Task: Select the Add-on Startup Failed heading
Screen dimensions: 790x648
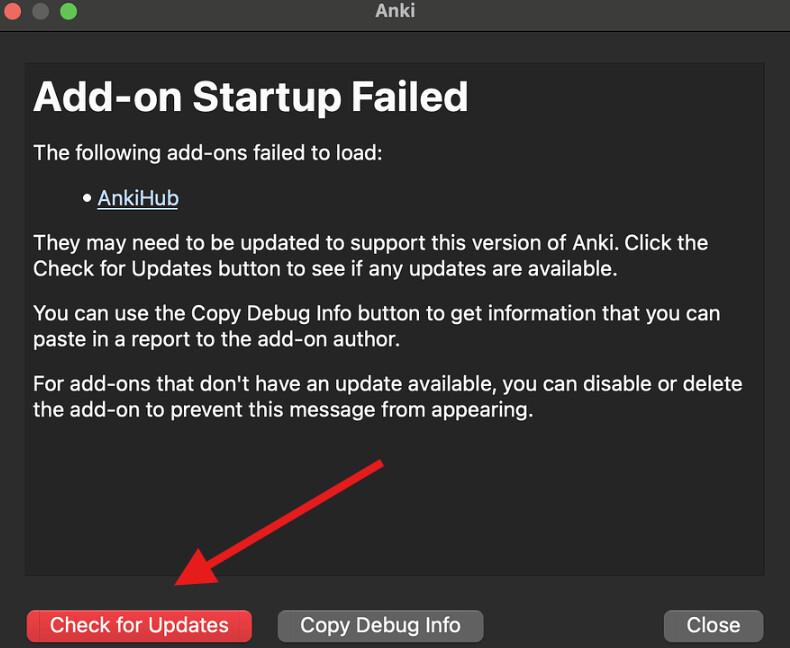Action: pos(251,97)
